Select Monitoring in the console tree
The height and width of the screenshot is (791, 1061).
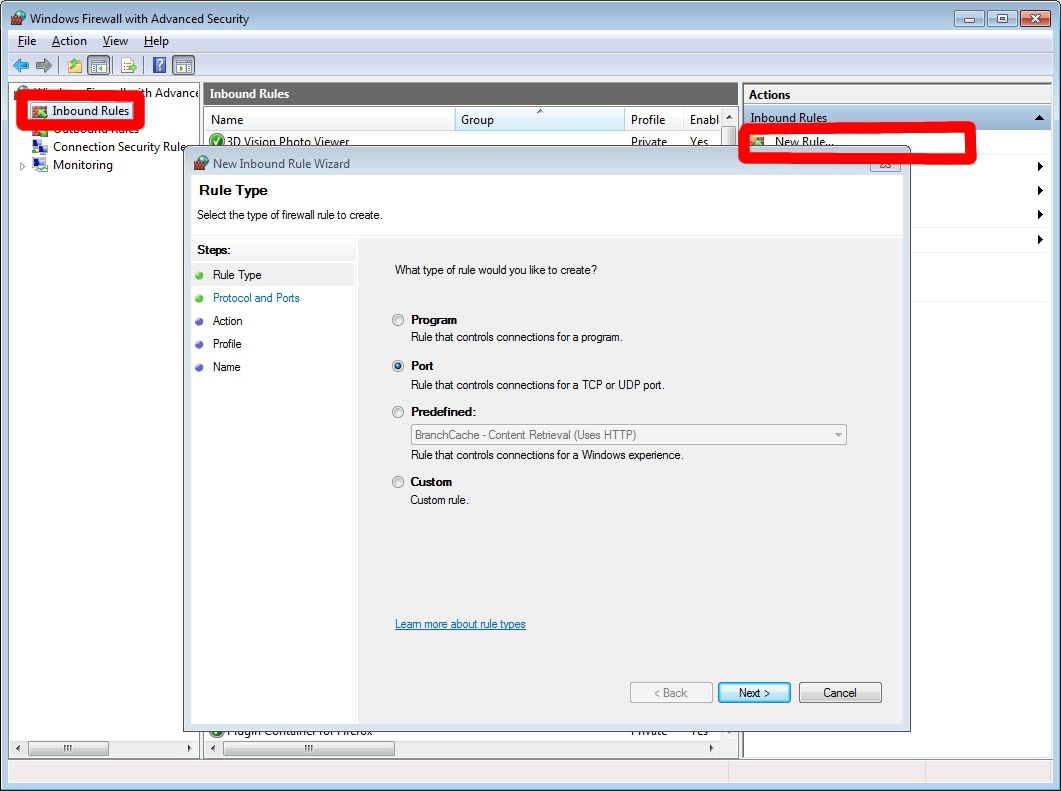click(83, 165)
